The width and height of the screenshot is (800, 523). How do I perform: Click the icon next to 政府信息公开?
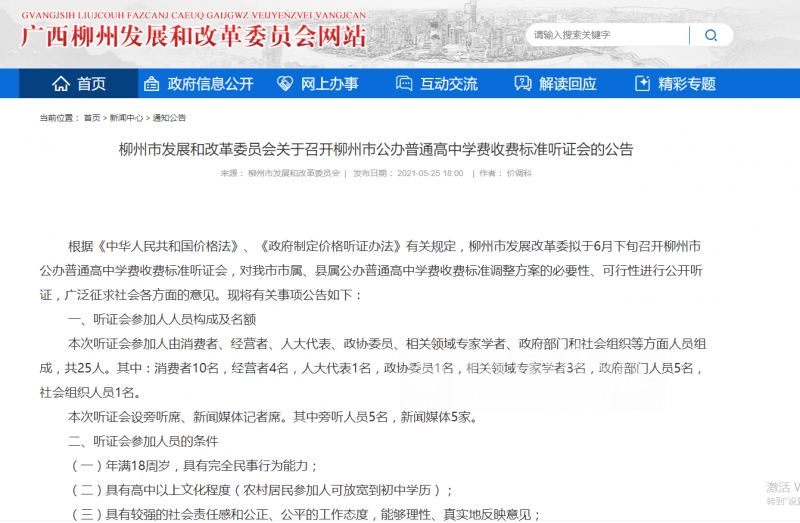point(152,84)
